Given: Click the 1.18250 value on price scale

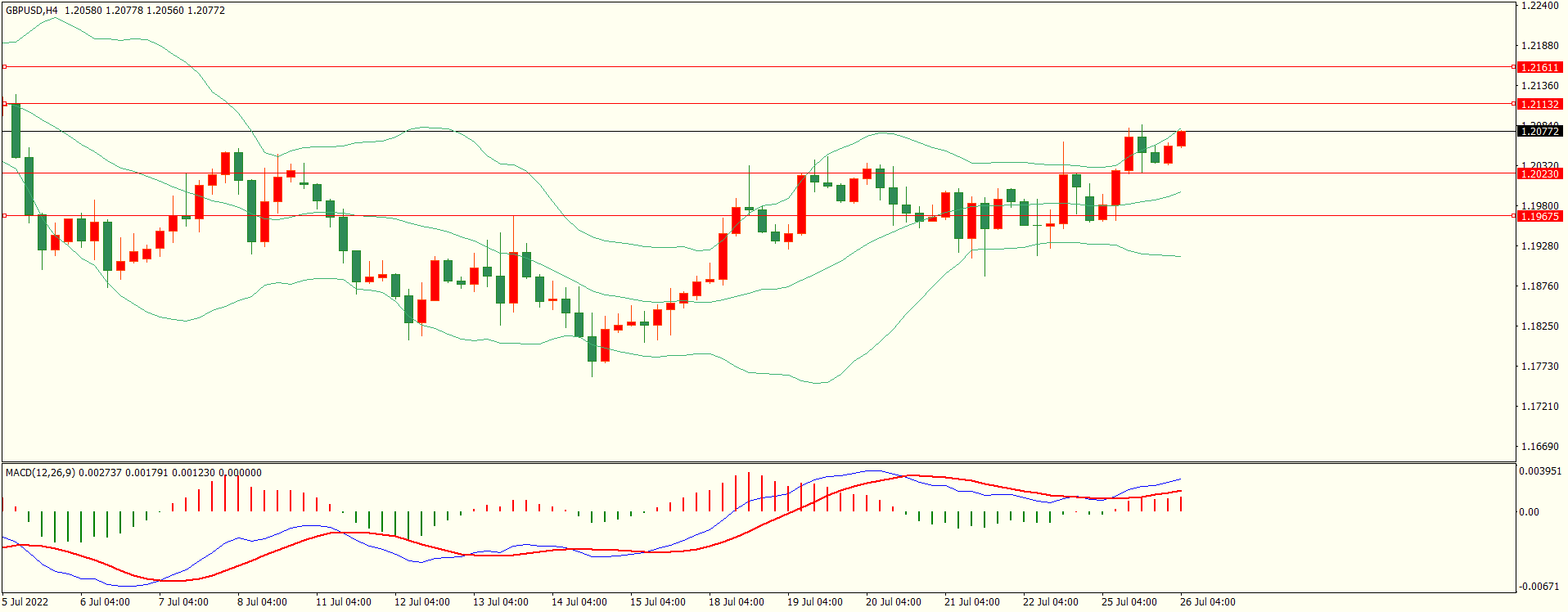Looking at the screenshot, I should coord(1539,326).
